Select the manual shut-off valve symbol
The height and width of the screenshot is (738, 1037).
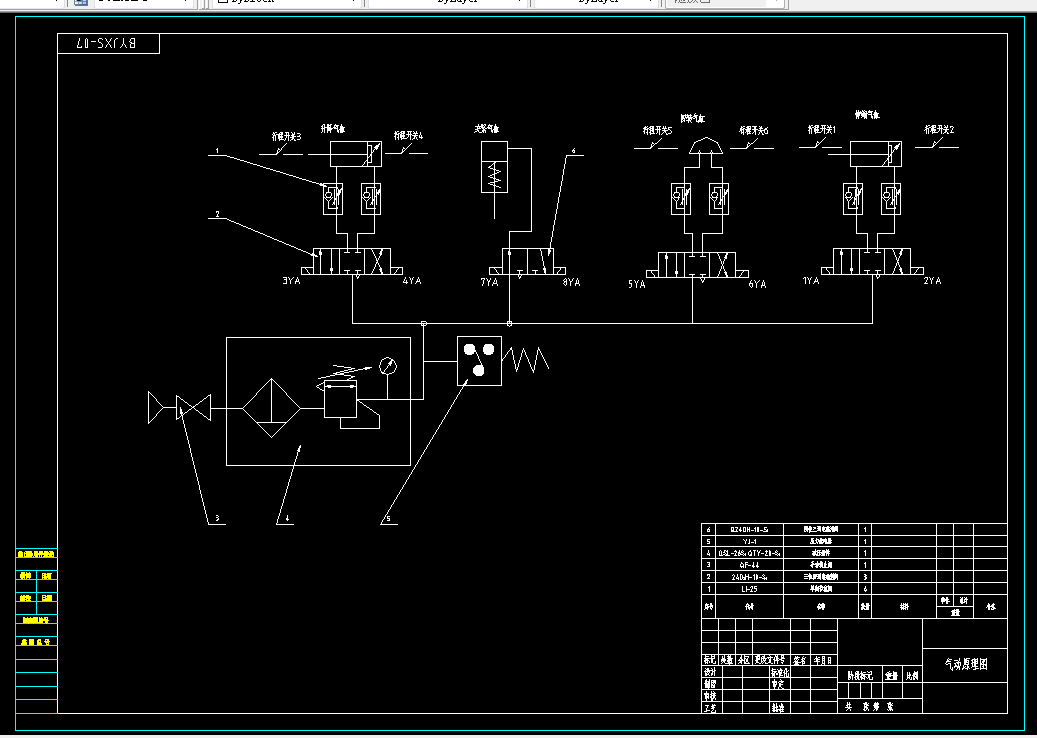pyautogui.click(x=194, y=408)
